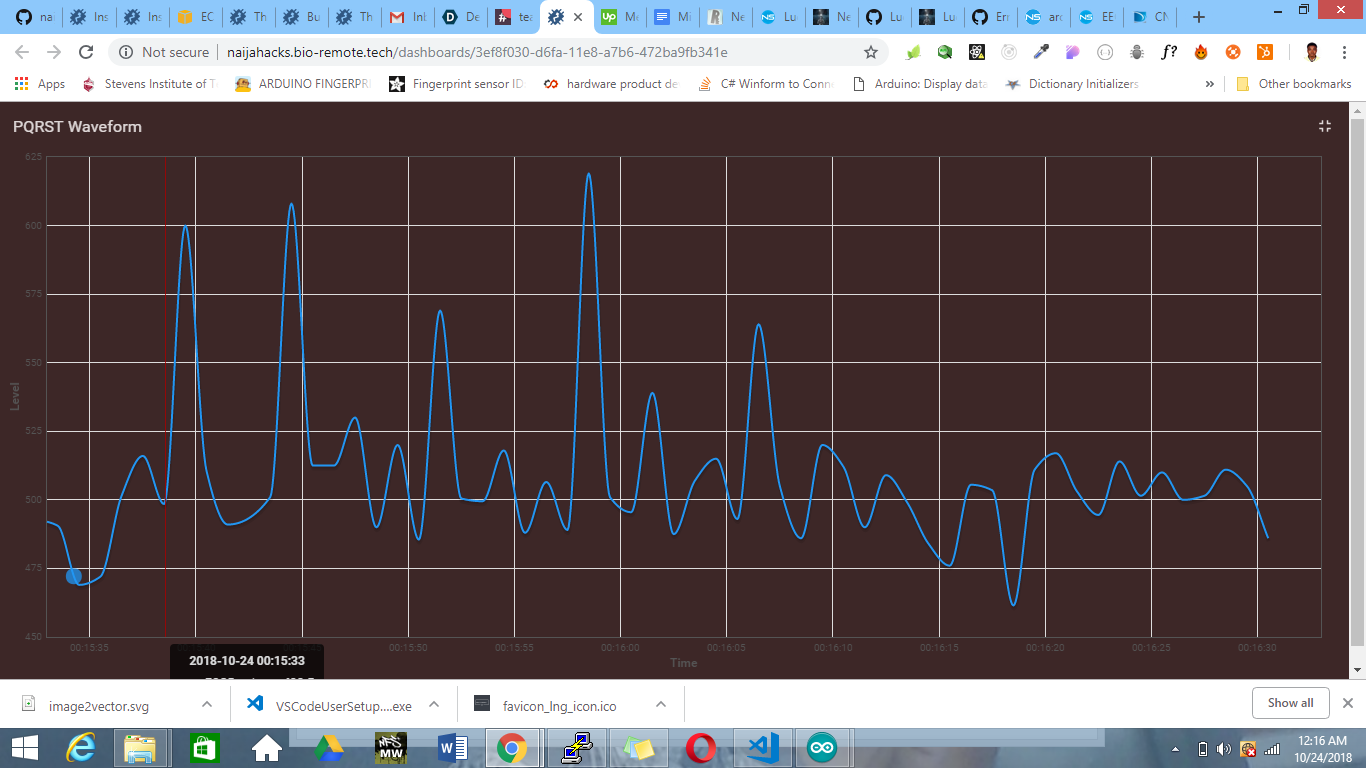The width and height of the screenshot is (1366, 768).
Task: Open Dictionary Initializers bookmark
Action: [1072, 84]
